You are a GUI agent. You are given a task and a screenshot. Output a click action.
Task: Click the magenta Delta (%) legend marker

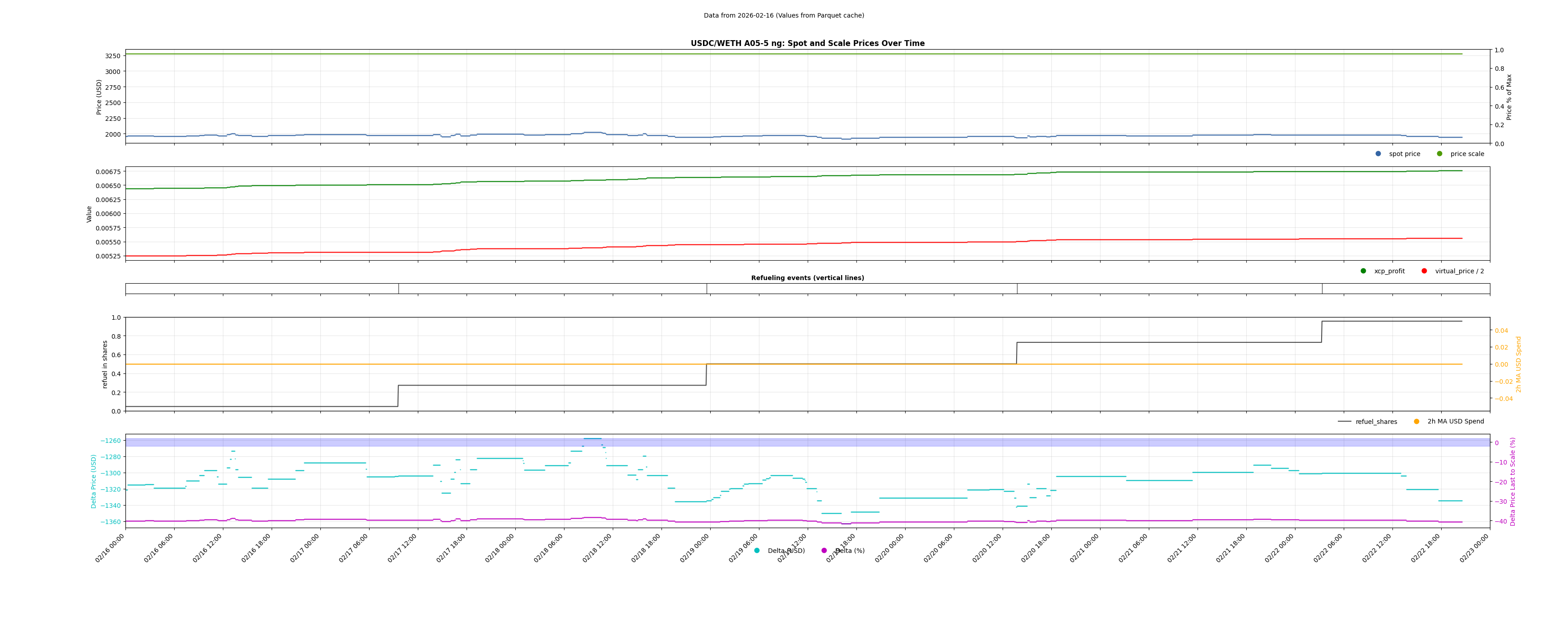(824, 551)
